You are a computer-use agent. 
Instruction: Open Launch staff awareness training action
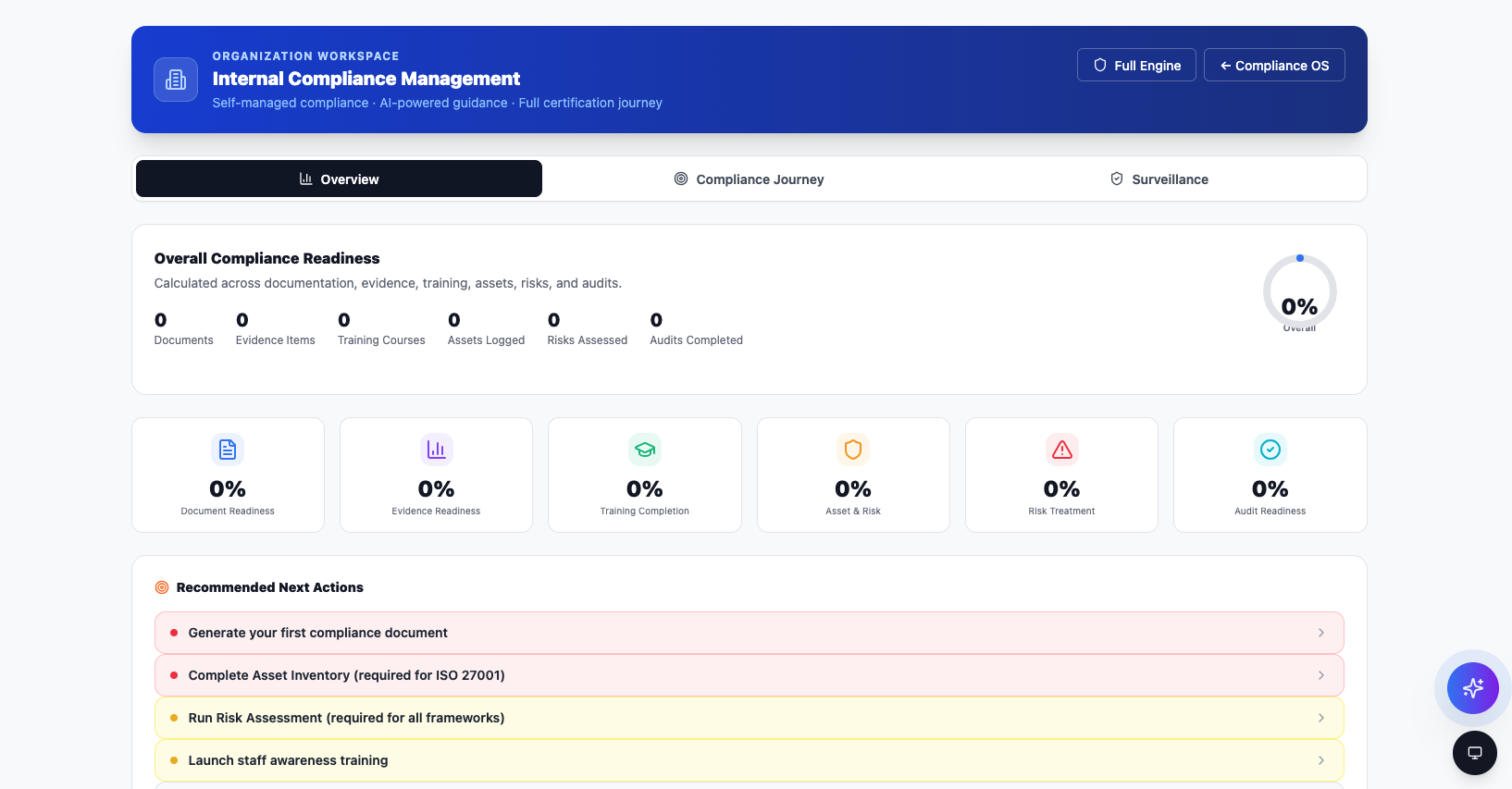click(x=749, y=760)
